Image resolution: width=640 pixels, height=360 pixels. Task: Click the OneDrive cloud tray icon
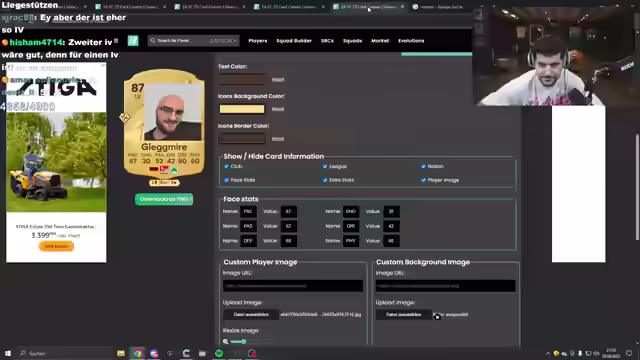tap(564, 353)
